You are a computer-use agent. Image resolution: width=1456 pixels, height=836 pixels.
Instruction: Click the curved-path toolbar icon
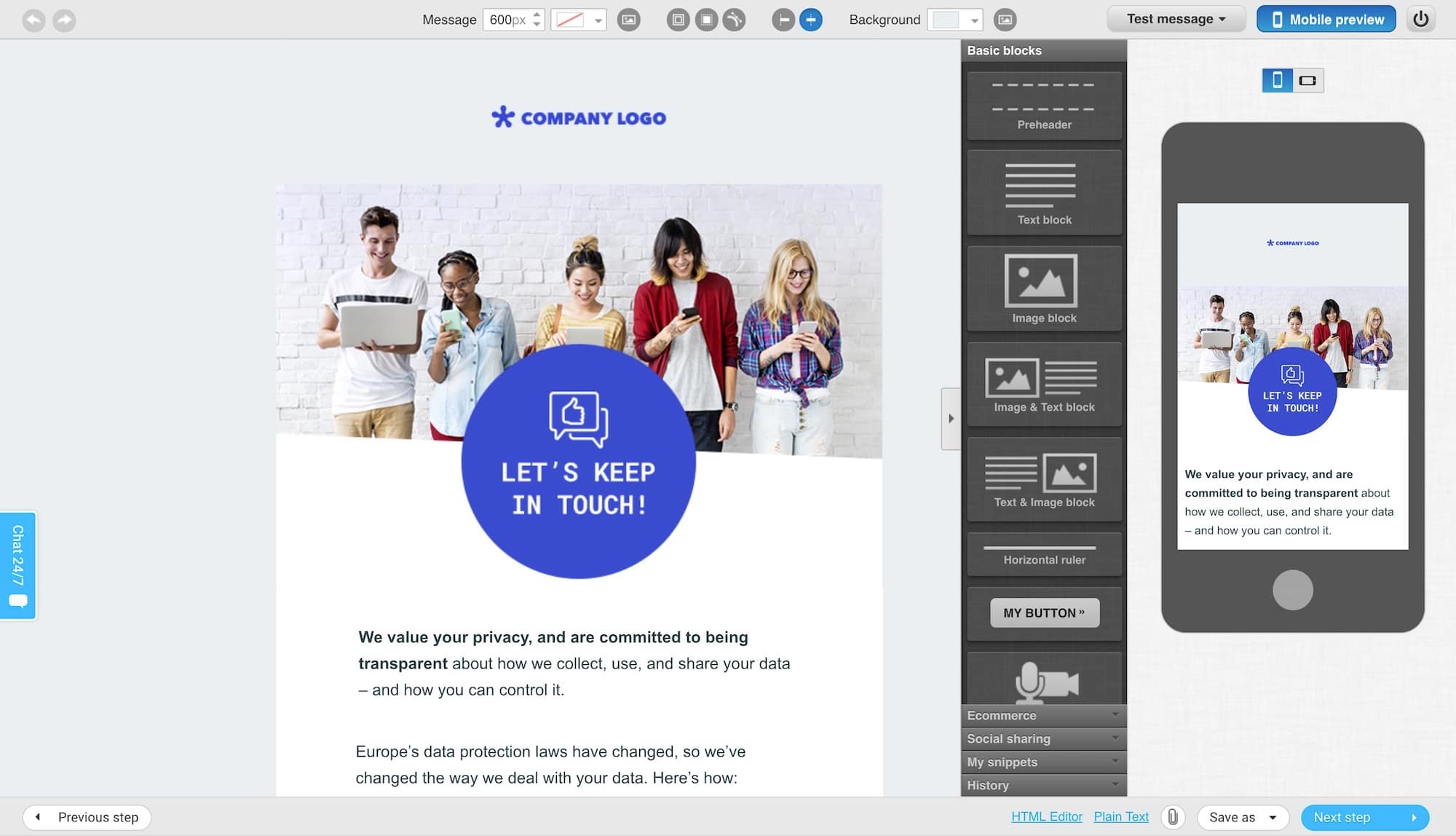click(734, 20)
